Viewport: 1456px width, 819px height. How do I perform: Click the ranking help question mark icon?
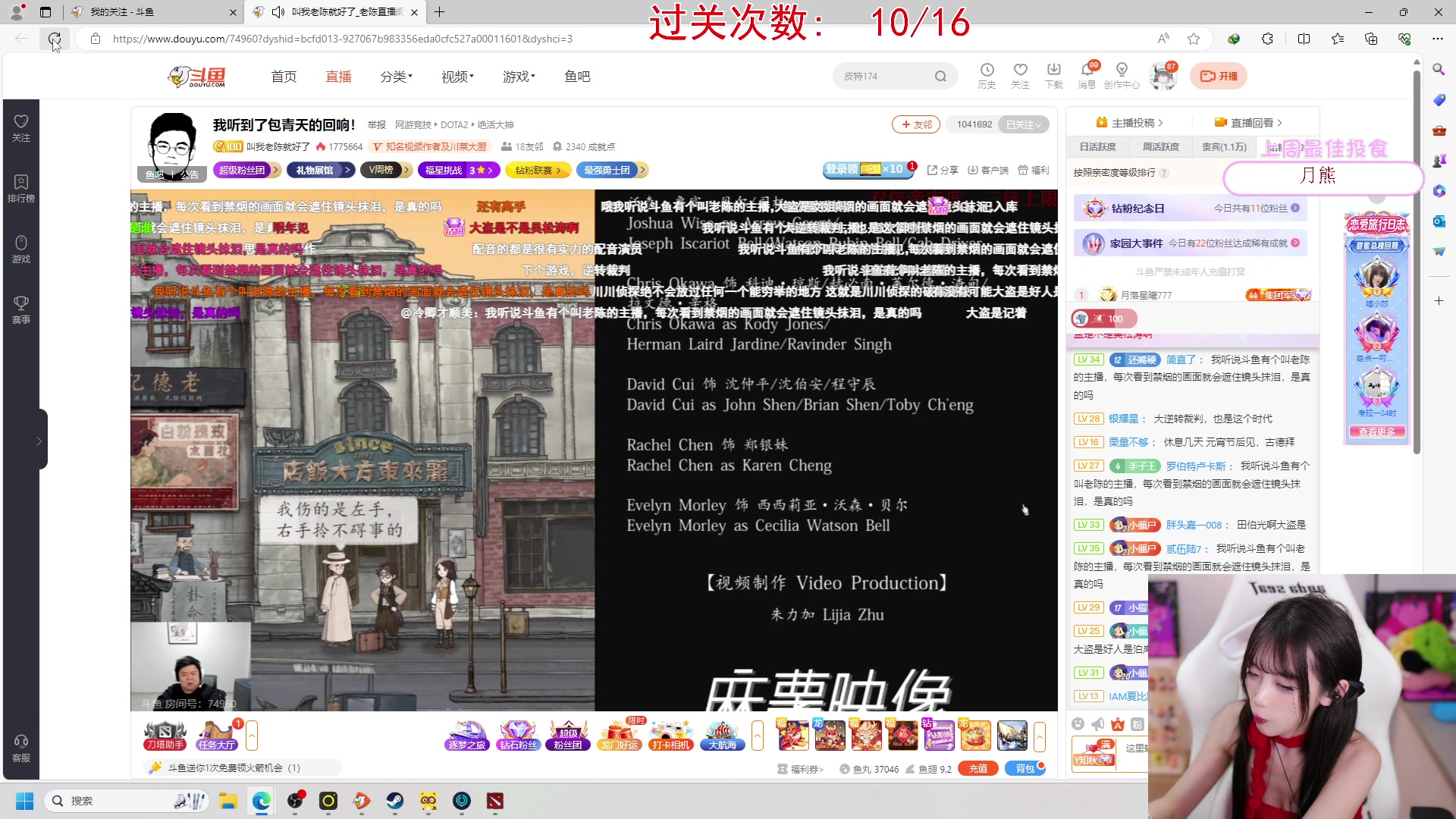point(1163,173)
